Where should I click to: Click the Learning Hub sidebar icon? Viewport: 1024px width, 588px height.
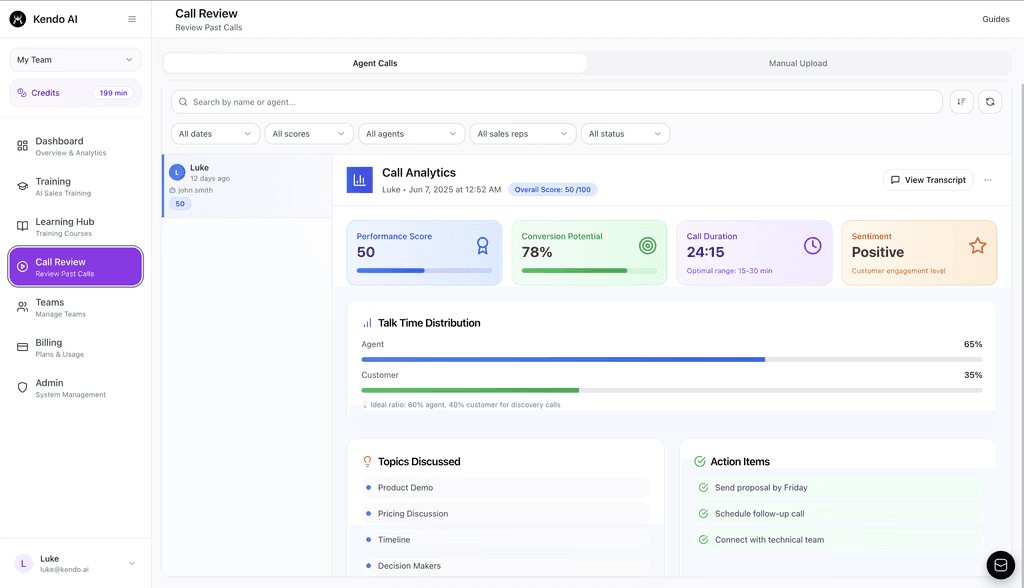(x=22, y=226)
